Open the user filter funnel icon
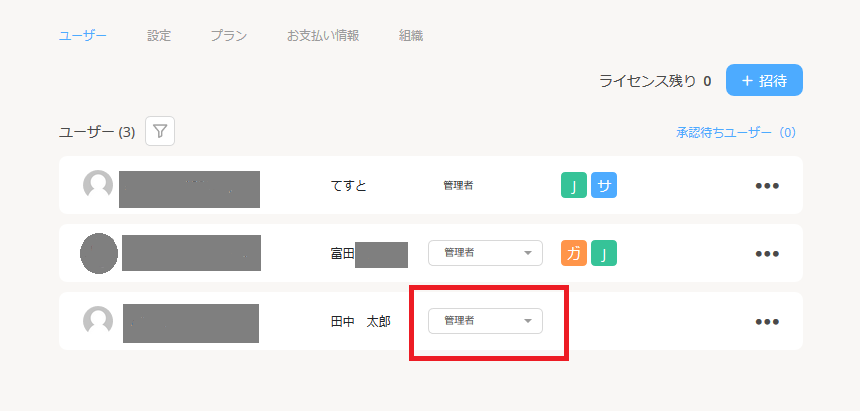The image size is (860, 411). [x=160, y=132]
